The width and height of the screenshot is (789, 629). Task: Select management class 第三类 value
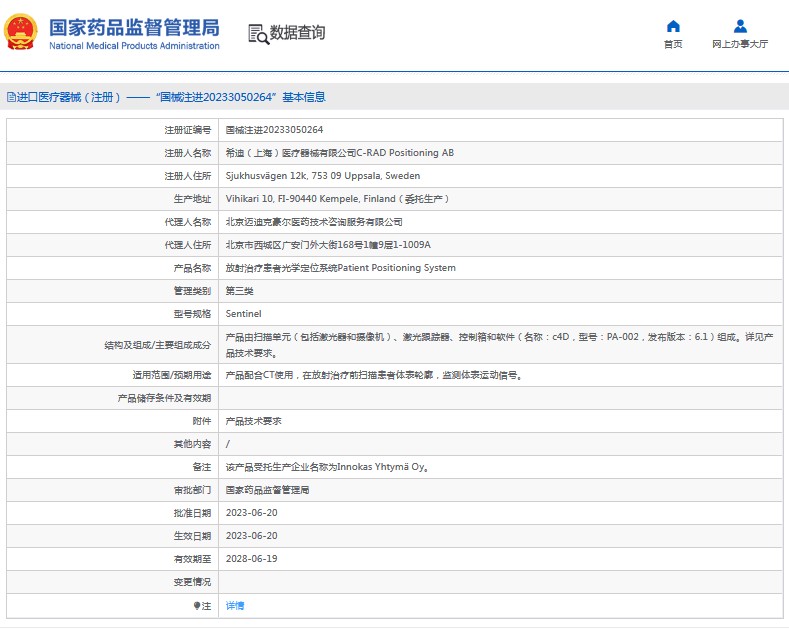pos(240,291)
